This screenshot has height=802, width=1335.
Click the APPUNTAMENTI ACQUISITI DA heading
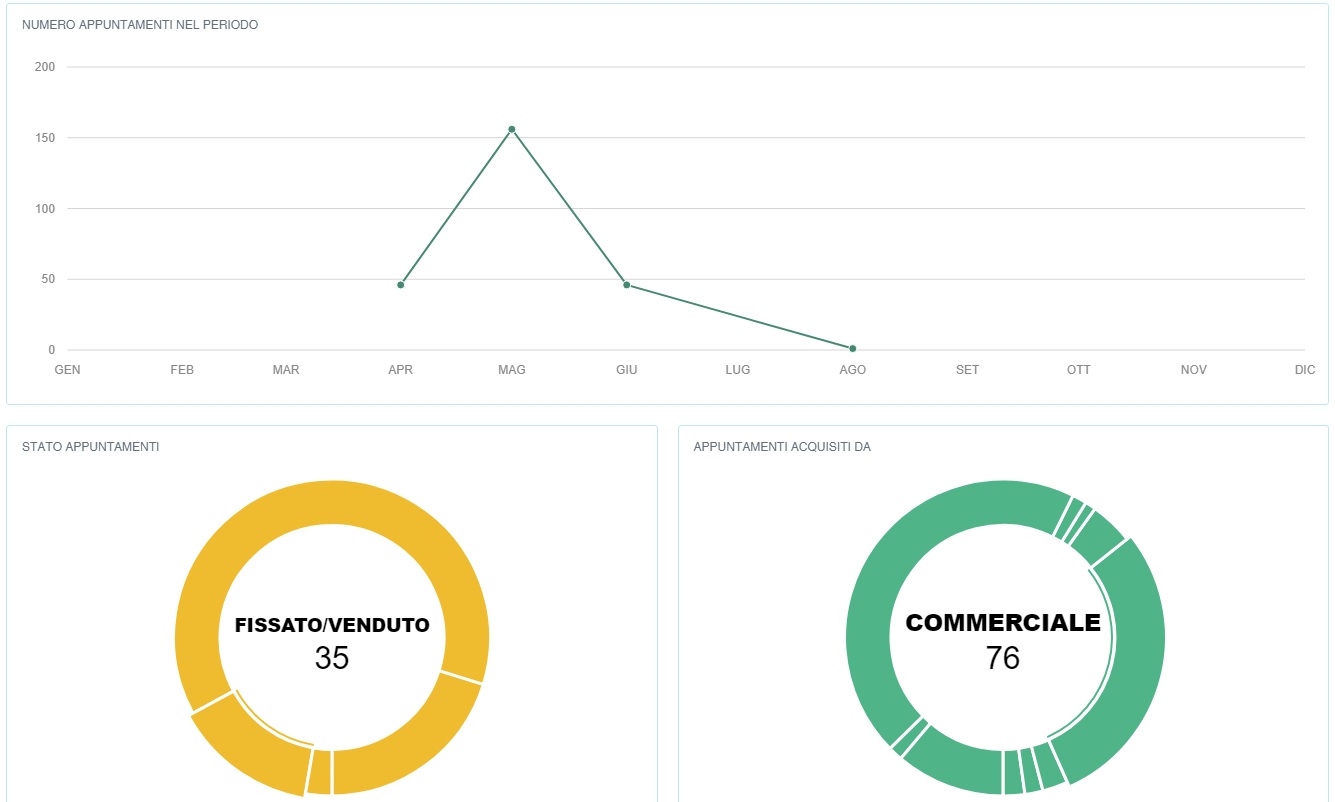(x=782, y=447)
